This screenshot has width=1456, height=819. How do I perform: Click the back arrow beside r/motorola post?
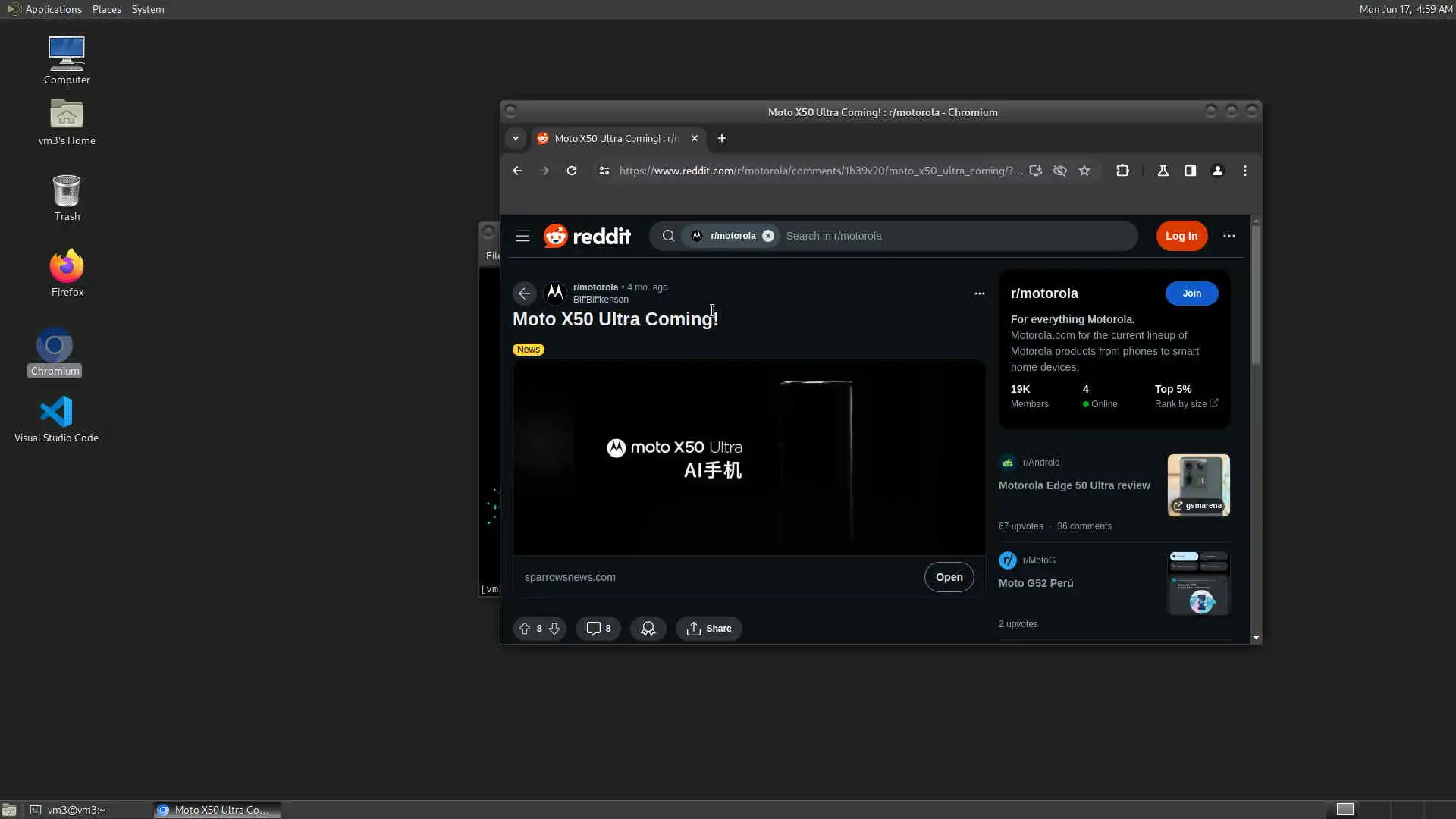pos(524,293)
